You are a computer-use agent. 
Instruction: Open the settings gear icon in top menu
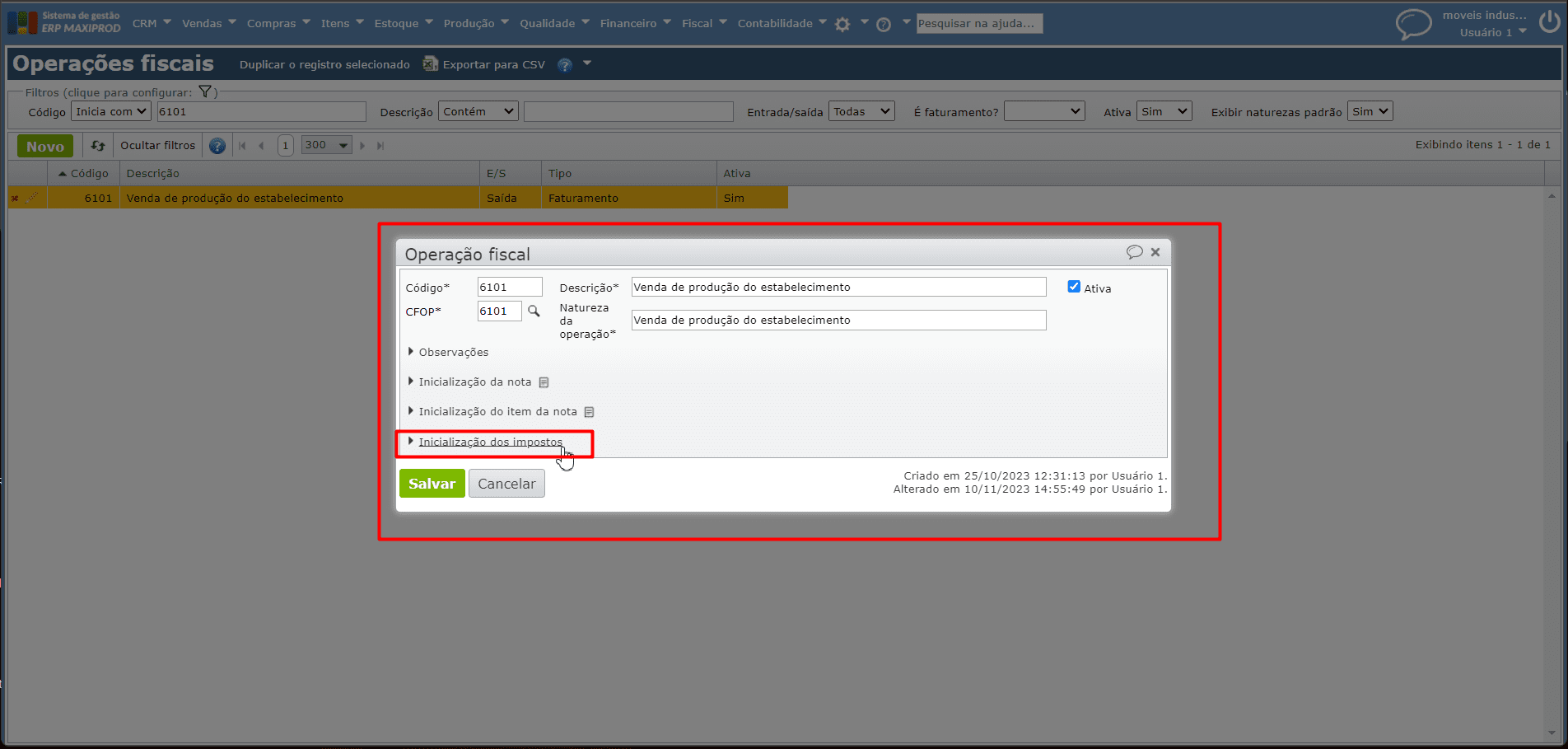[842, 25]
